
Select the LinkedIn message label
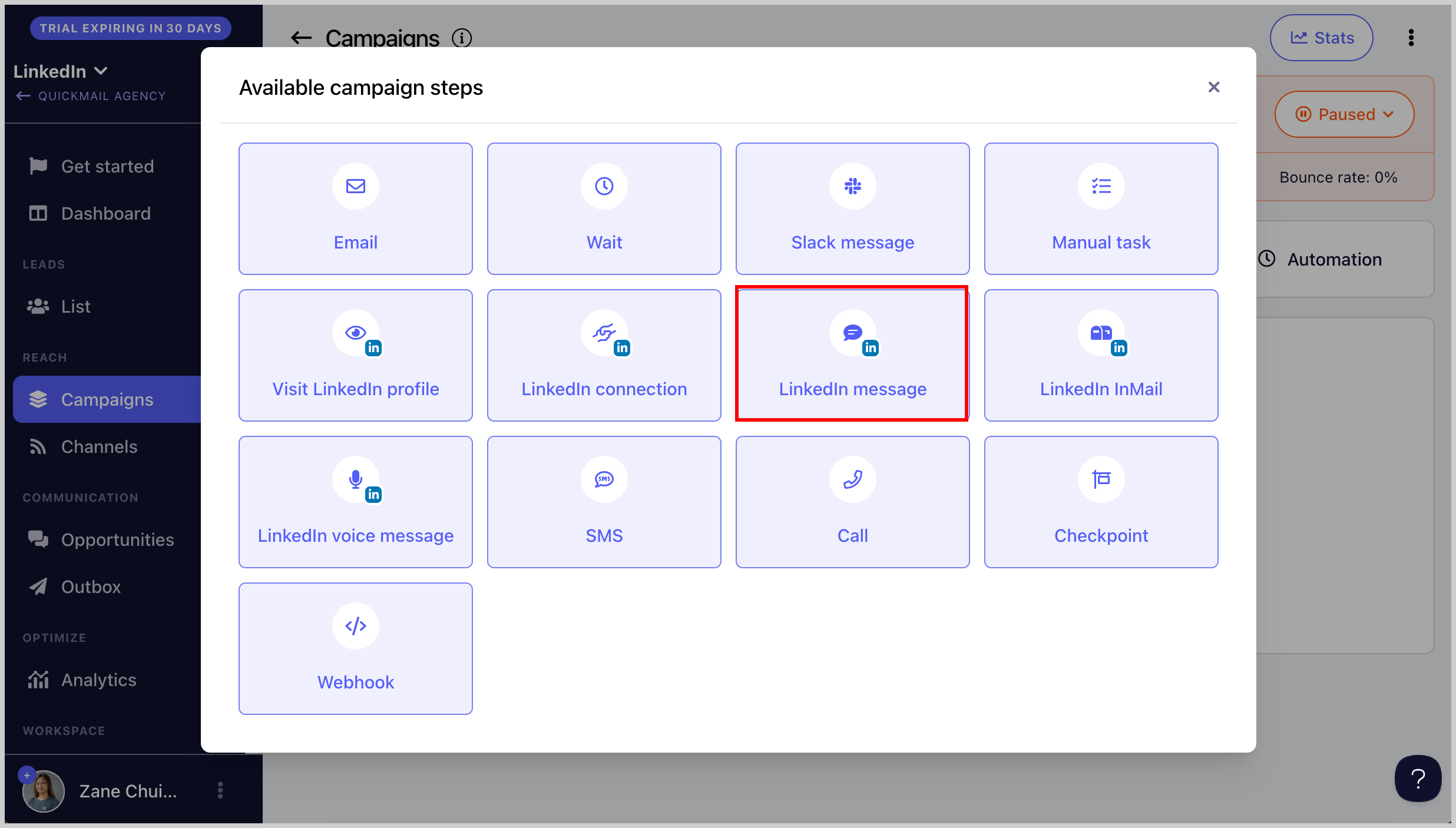(853, 389)
